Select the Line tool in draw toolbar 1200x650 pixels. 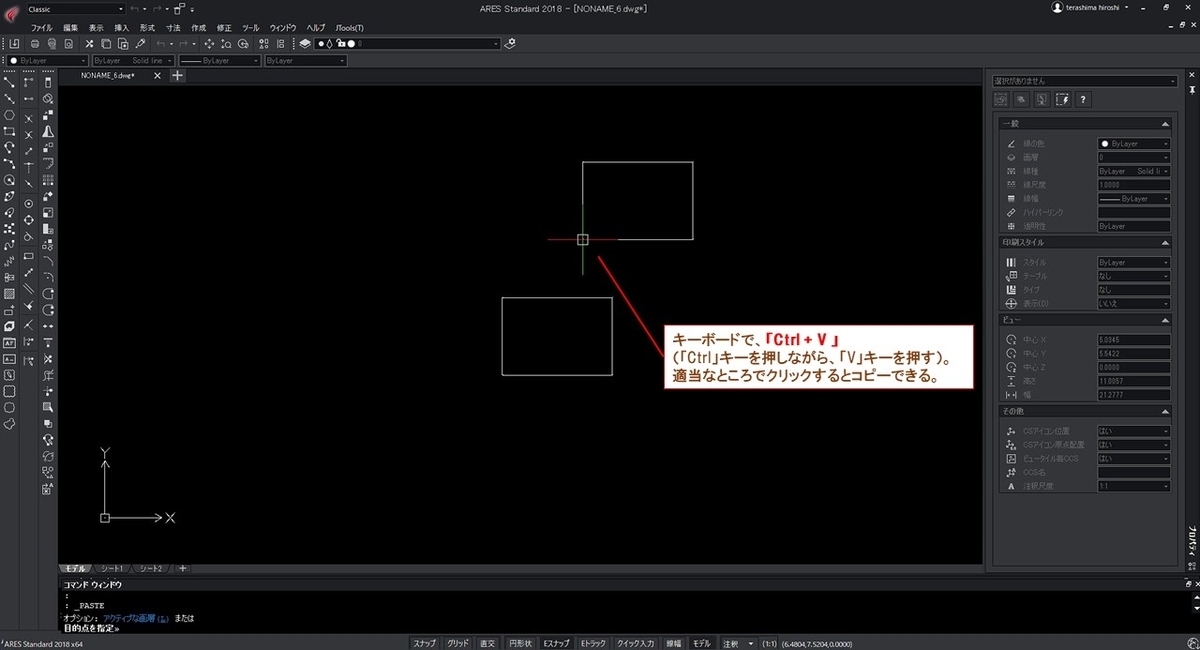coord(9,83)
